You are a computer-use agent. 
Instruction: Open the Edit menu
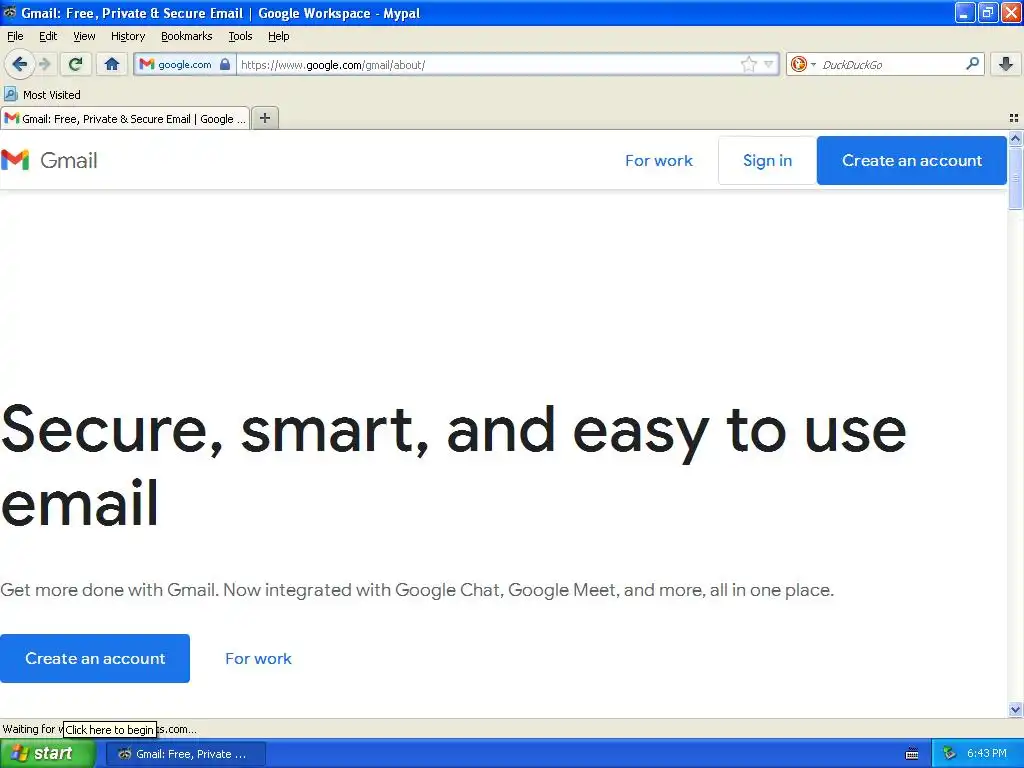[x=48, y=37]
